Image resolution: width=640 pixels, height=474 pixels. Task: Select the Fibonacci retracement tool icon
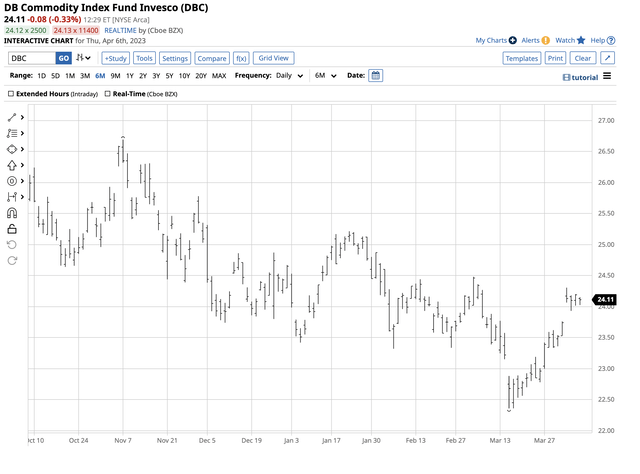[x=12, y=134]
